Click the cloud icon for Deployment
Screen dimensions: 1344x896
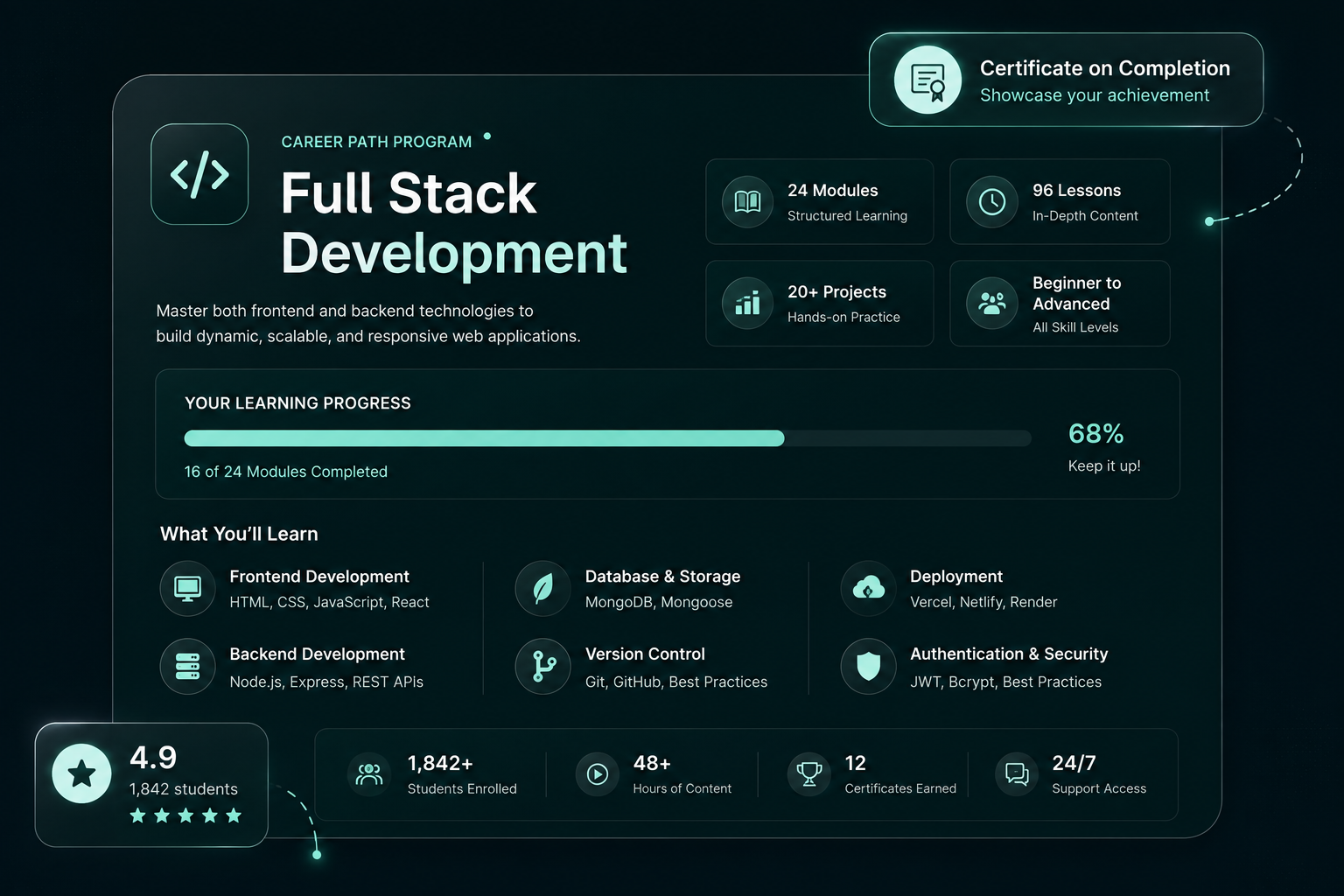tap(868, 588)
